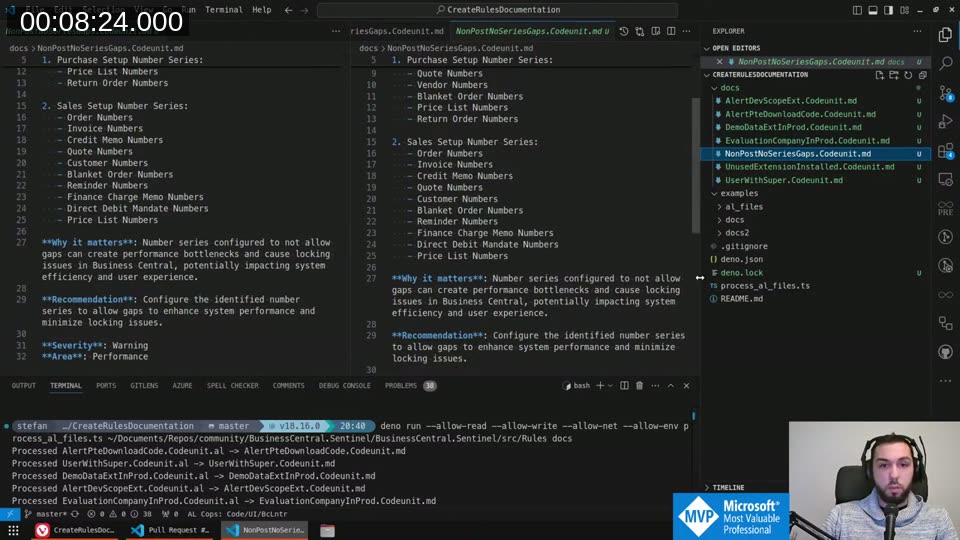Click the master branch in status bar
This screenshot has width=960, height=540.
[45, 514]
